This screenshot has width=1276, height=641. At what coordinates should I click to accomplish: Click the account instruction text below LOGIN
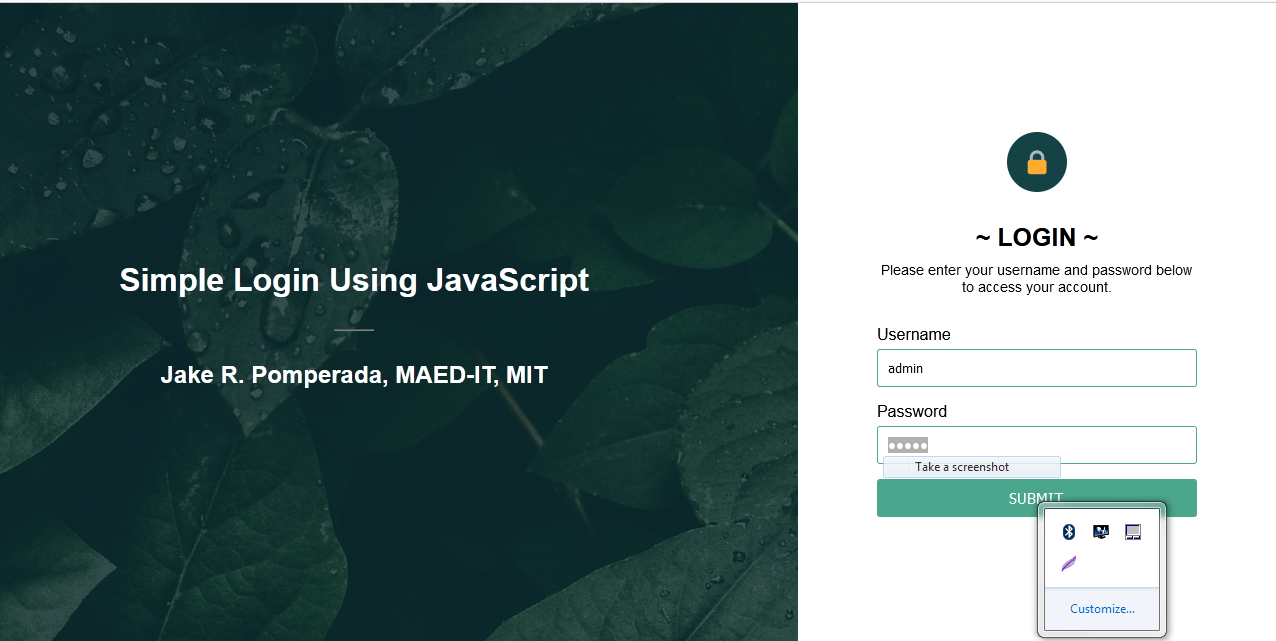pos(1036,278)
